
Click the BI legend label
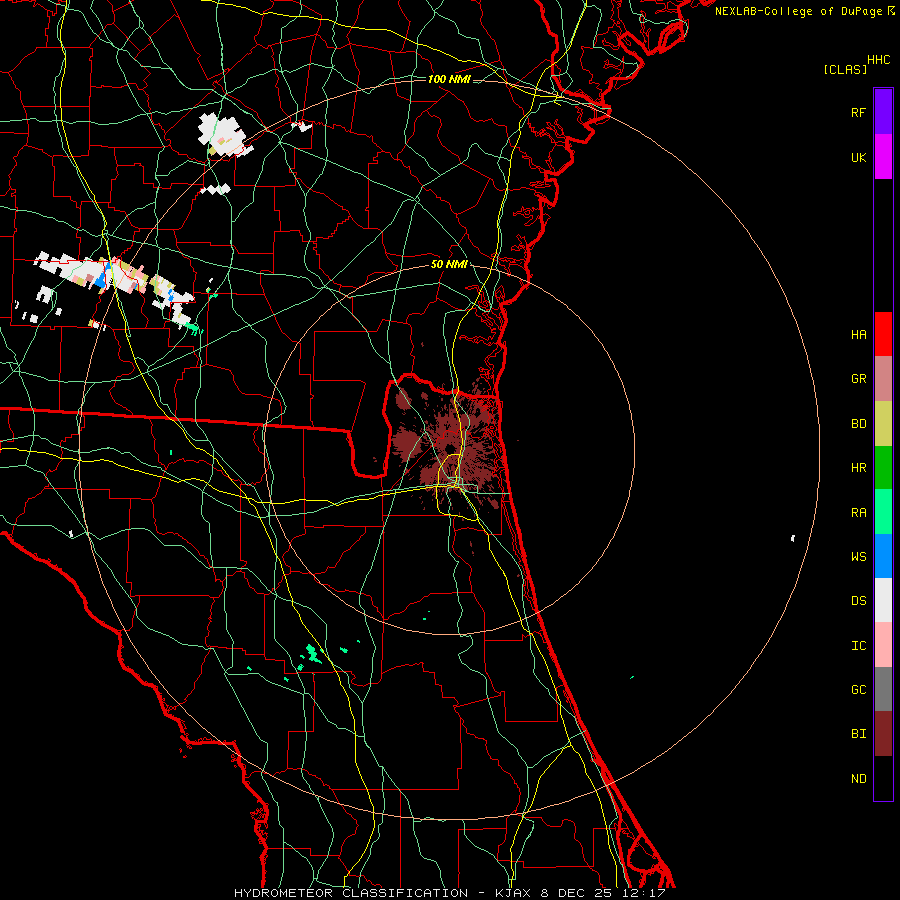(858, 734)
